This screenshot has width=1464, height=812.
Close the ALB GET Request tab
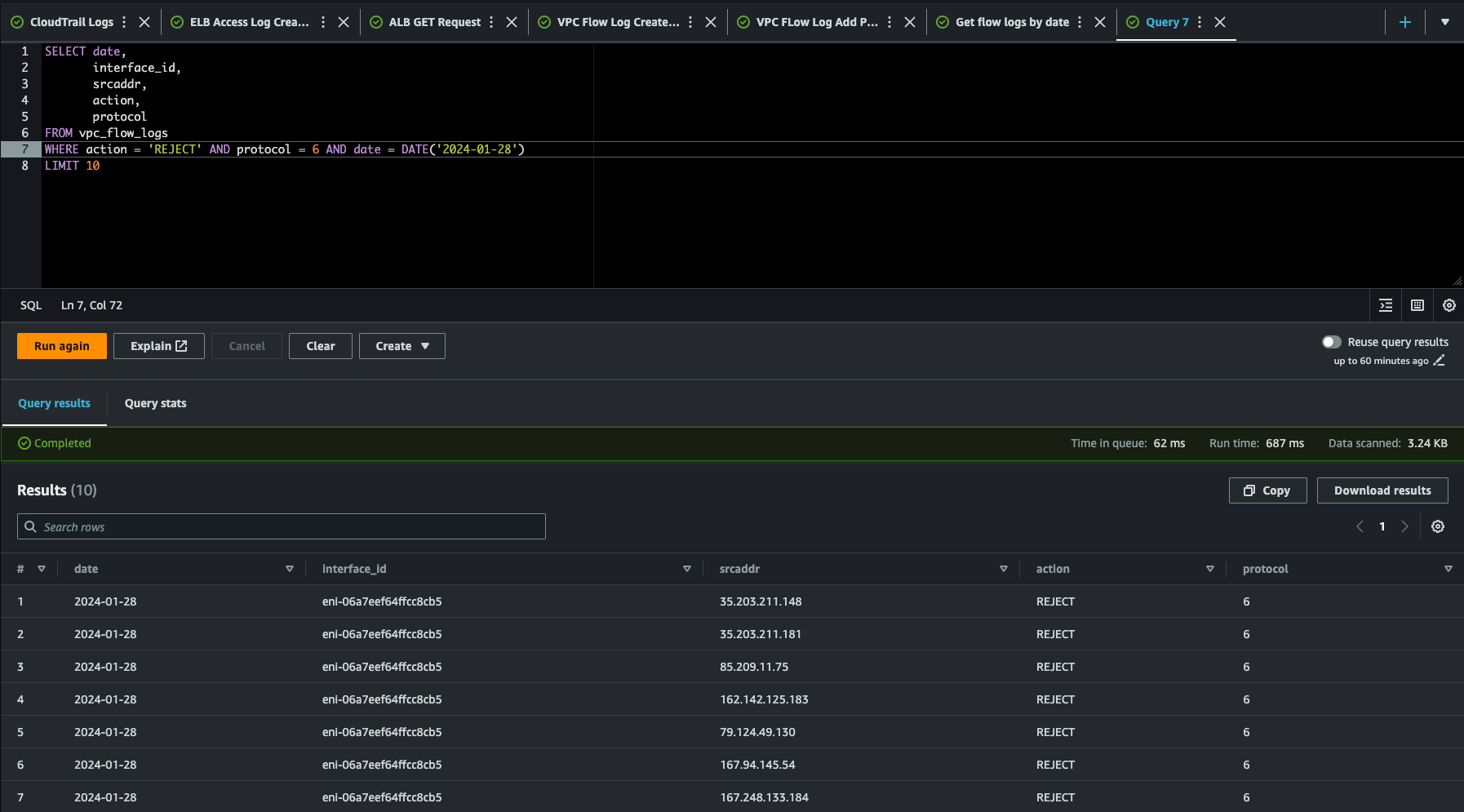pyautogui.click(x=512, y=22)
